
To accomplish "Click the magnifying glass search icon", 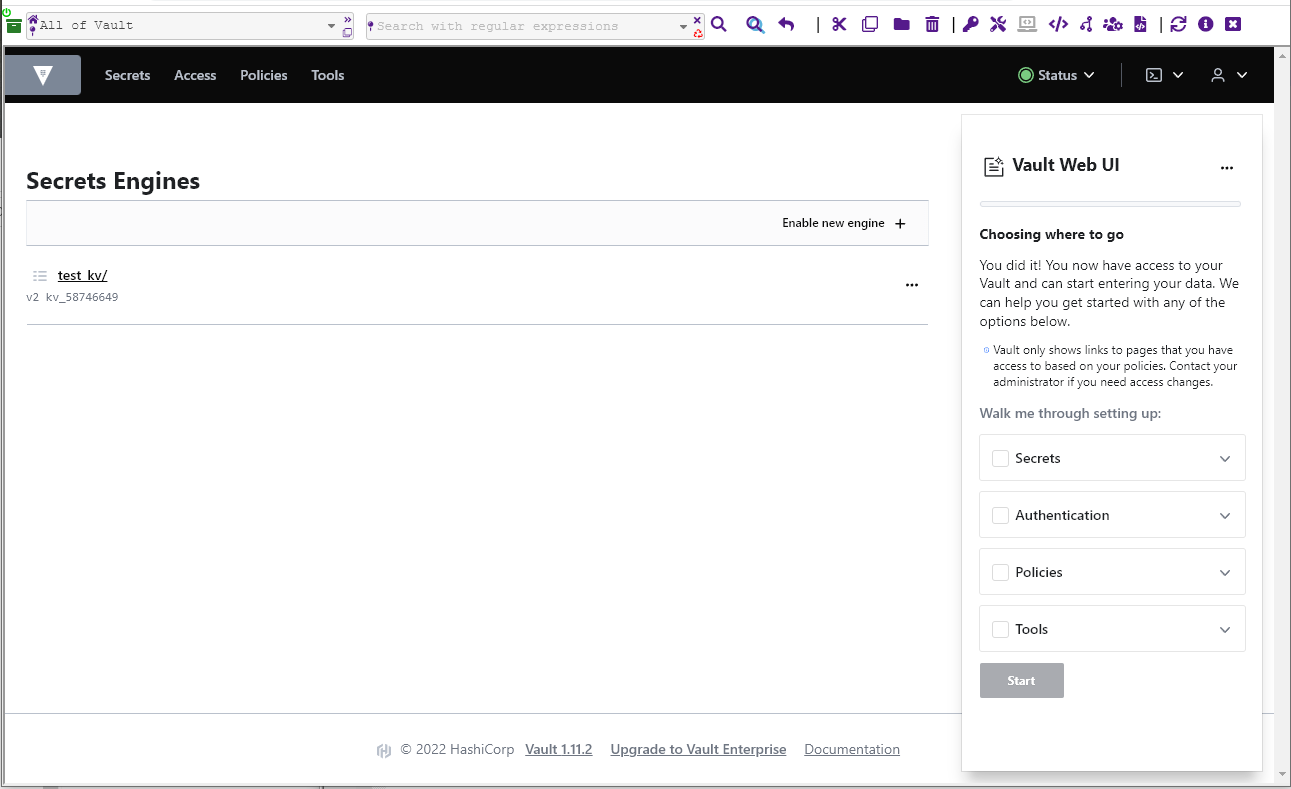I will [x=719, y=24].
